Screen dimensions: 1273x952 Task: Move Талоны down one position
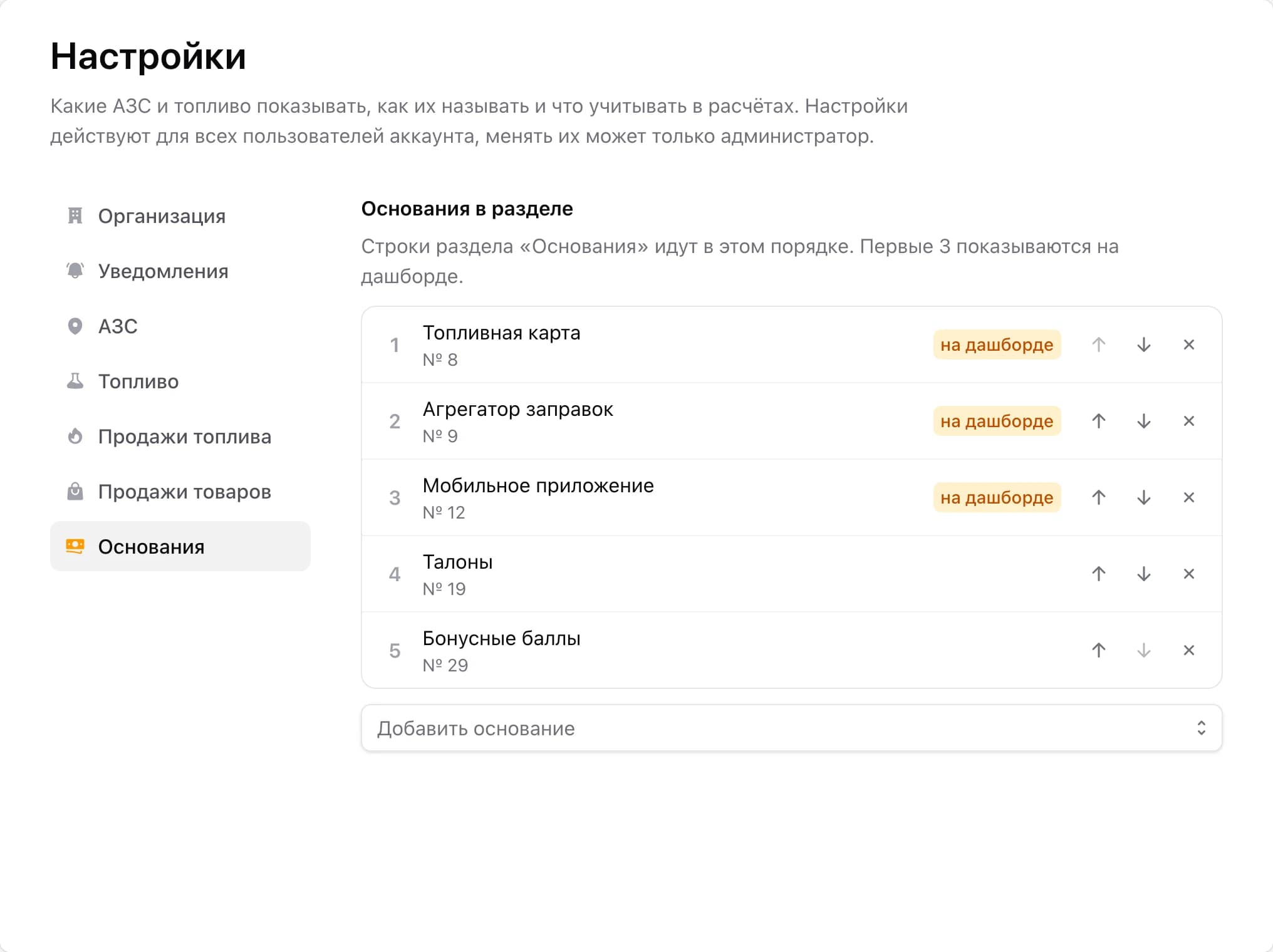pyautogui.click(x=1144, y=574)
